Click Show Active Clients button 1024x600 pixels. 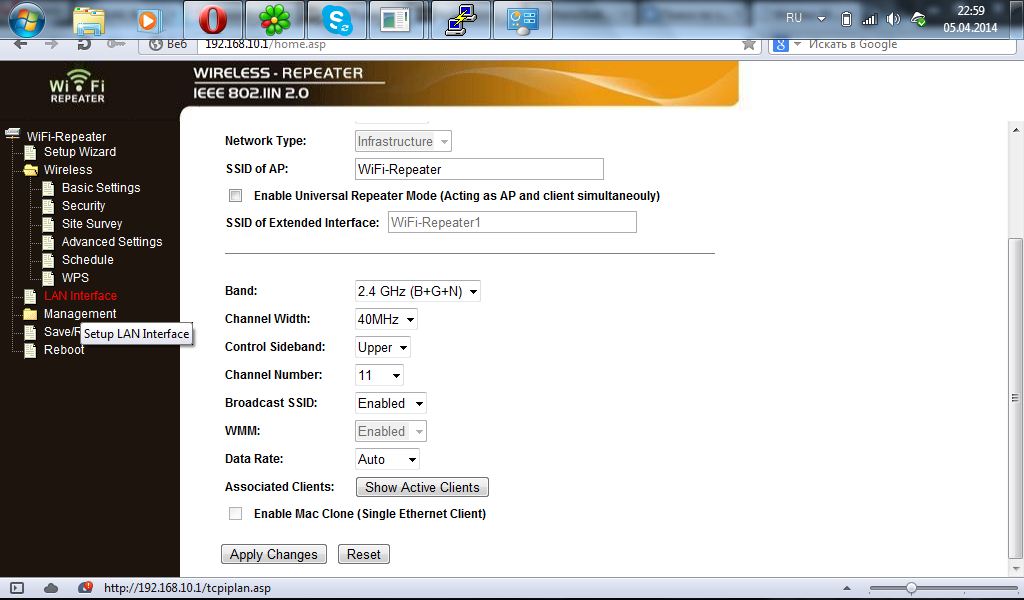(422, 487)
